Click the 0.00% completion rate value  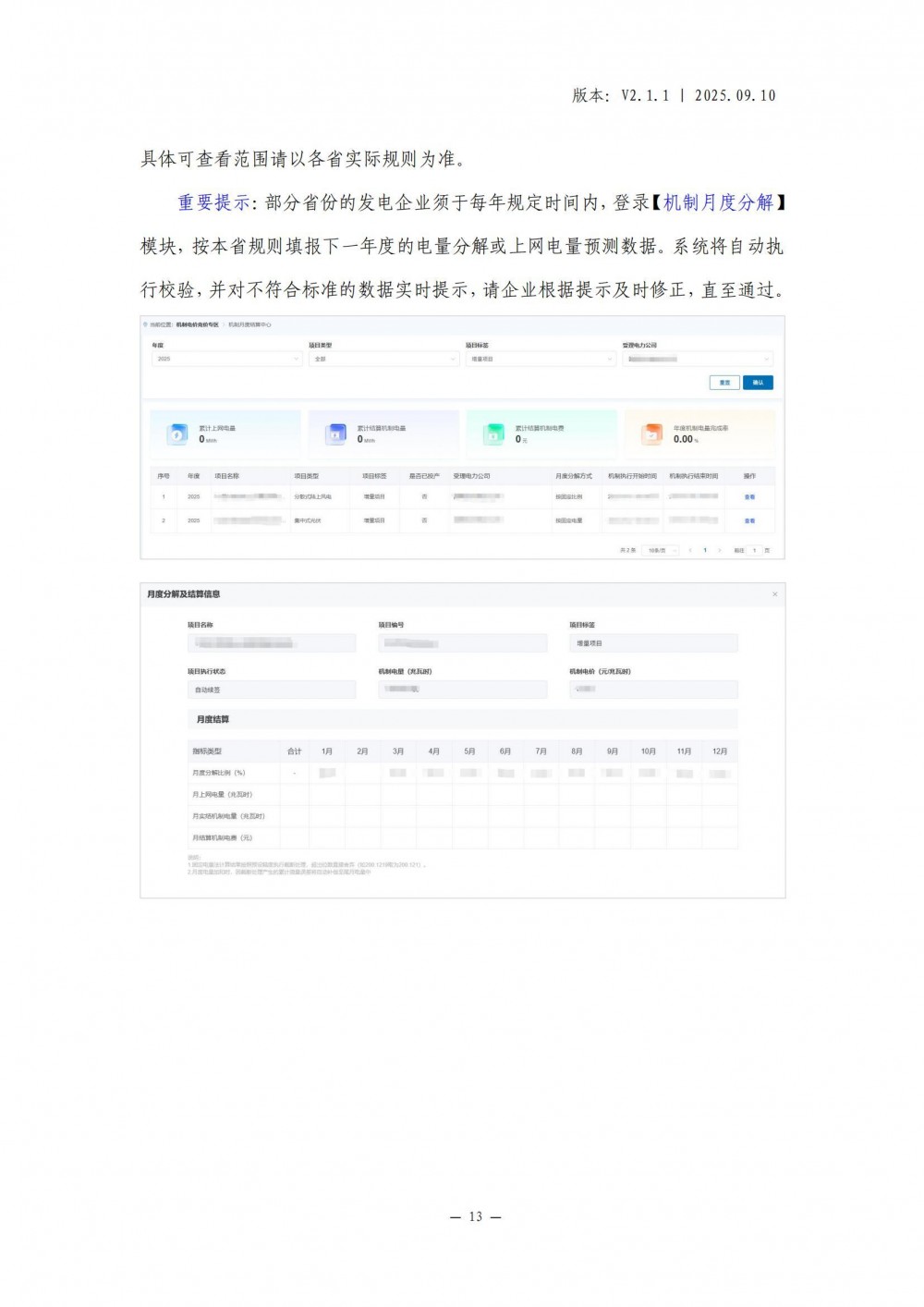click(x=686, y=440)
